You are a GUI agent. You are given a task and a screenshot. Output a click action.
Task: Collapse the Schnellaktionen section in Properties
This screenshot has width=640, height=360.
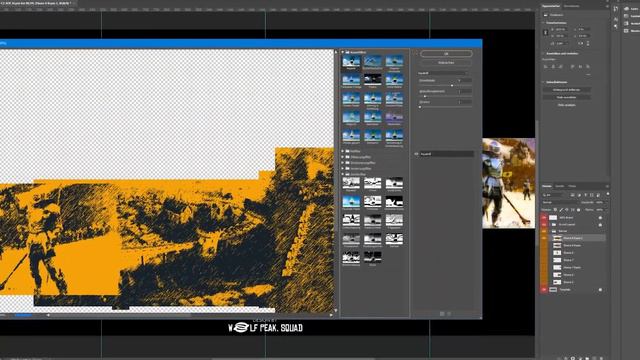[x=544, y=82]
